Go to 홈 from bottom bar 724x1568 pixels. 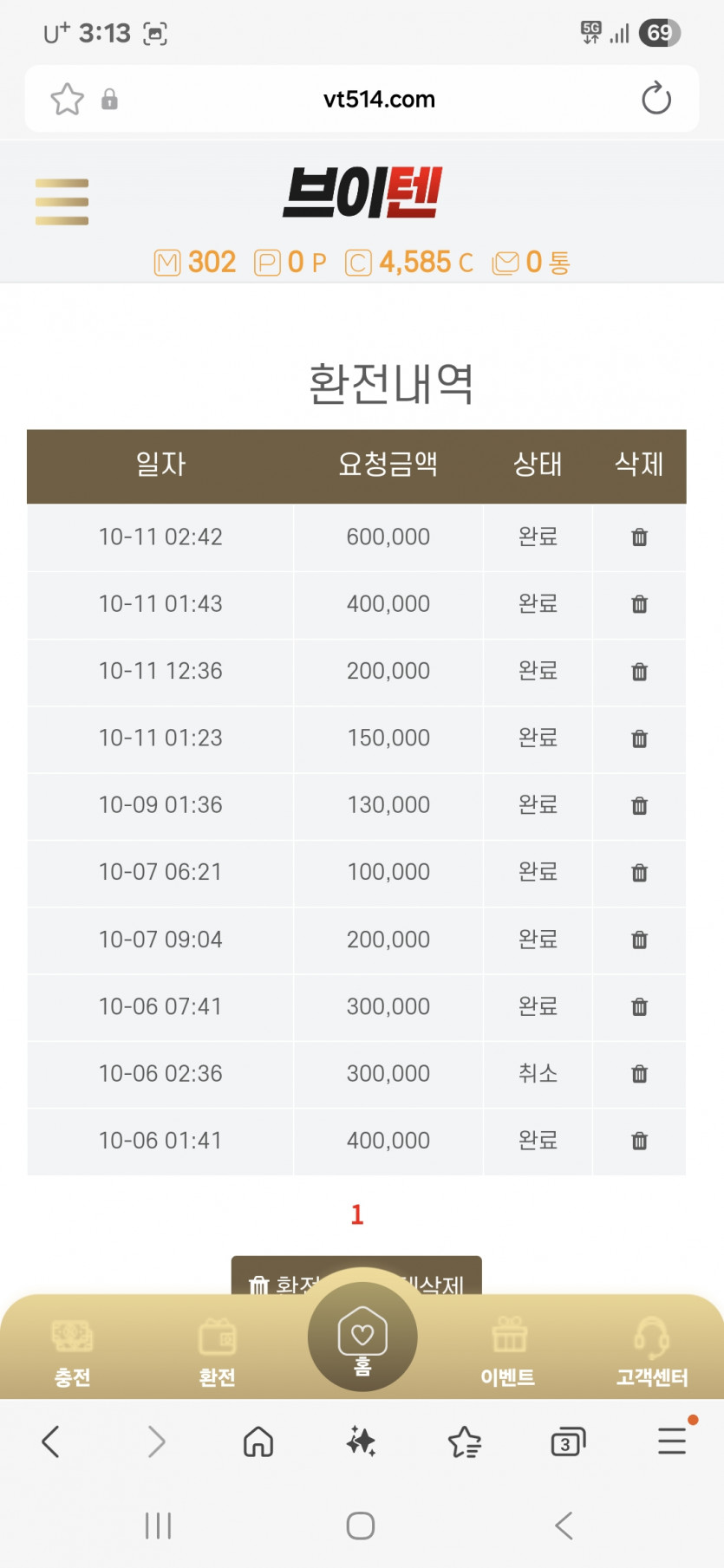[x=362, y=1338]
